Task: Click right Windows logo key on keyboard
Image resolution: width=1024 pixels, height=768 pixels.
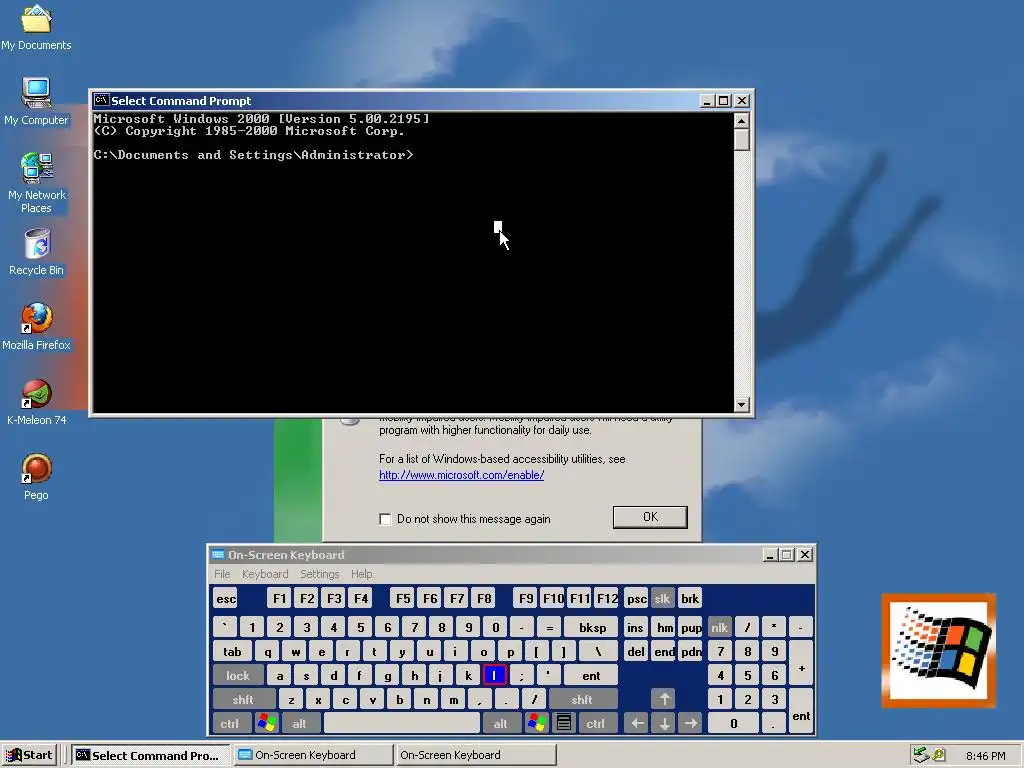Action: (537, 723)
